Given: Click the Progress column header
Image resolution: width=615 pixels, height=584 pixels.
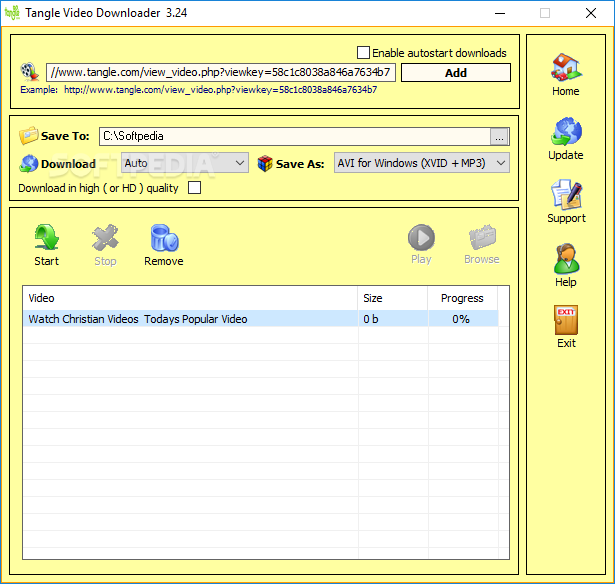Looking at the screenshot, I should tap(462, 298).
